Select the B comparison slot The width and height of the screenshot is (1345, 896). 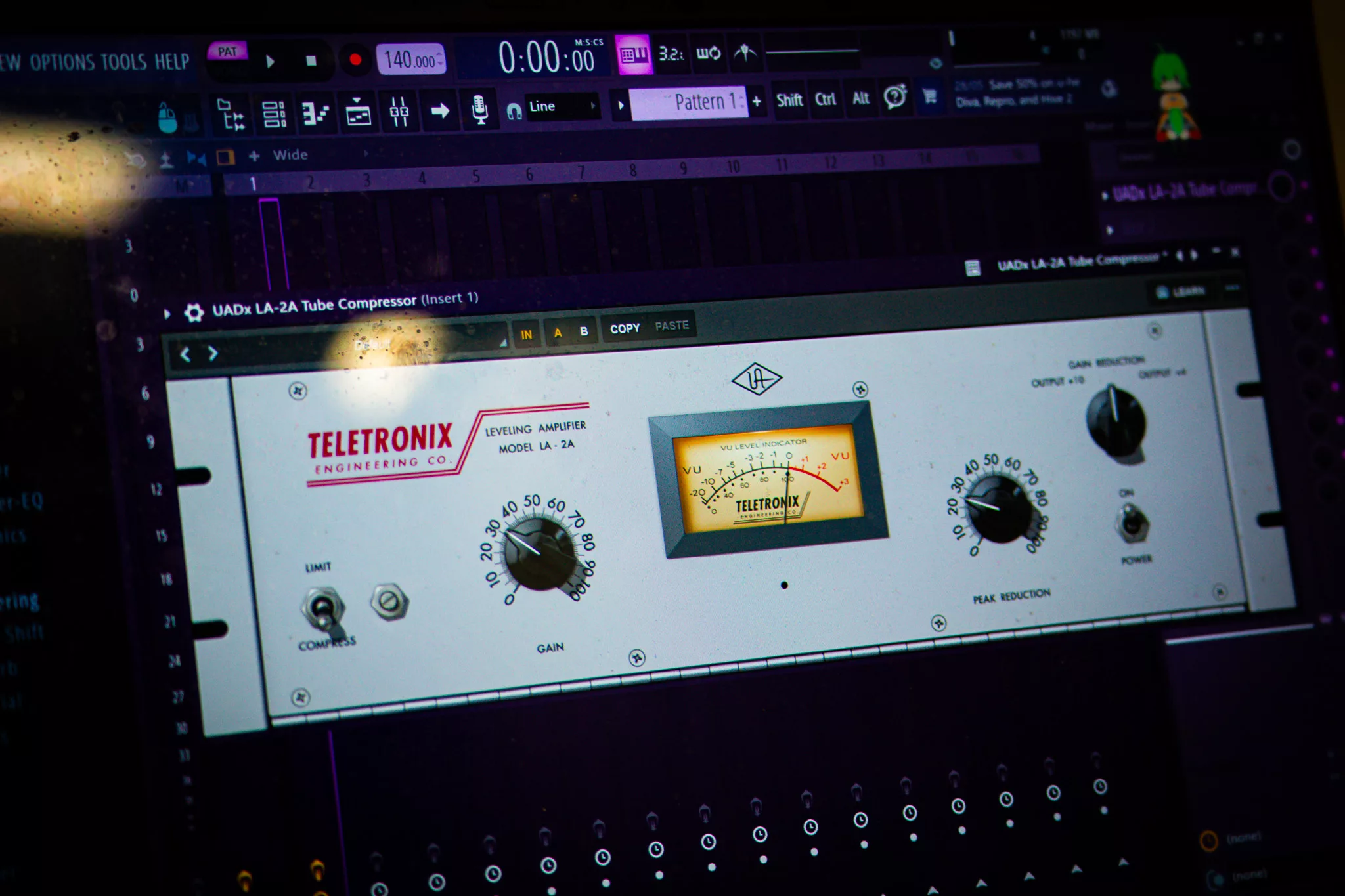click(x=584, y=331)
